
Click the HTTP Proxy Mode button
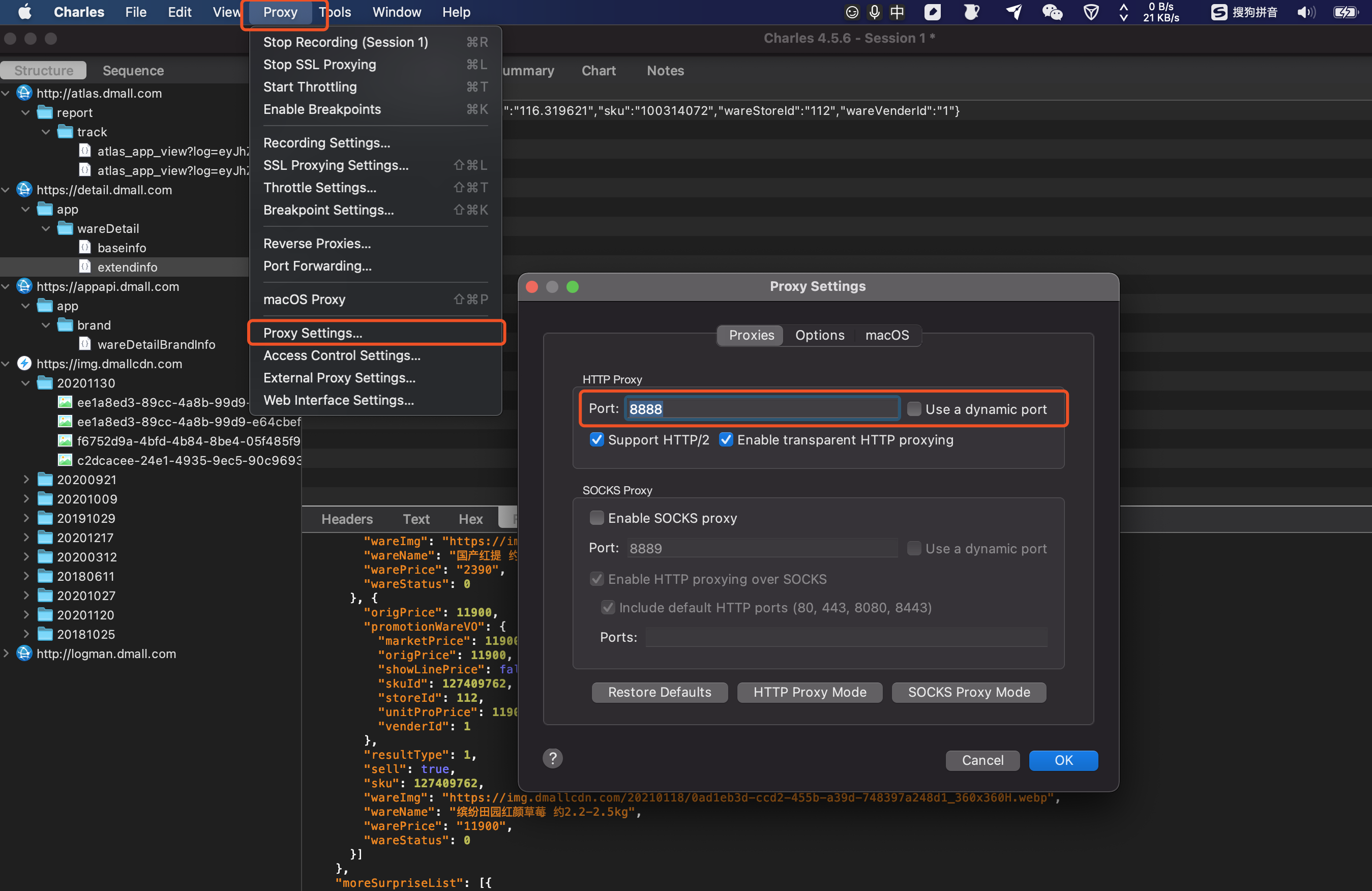coord(809,692)
